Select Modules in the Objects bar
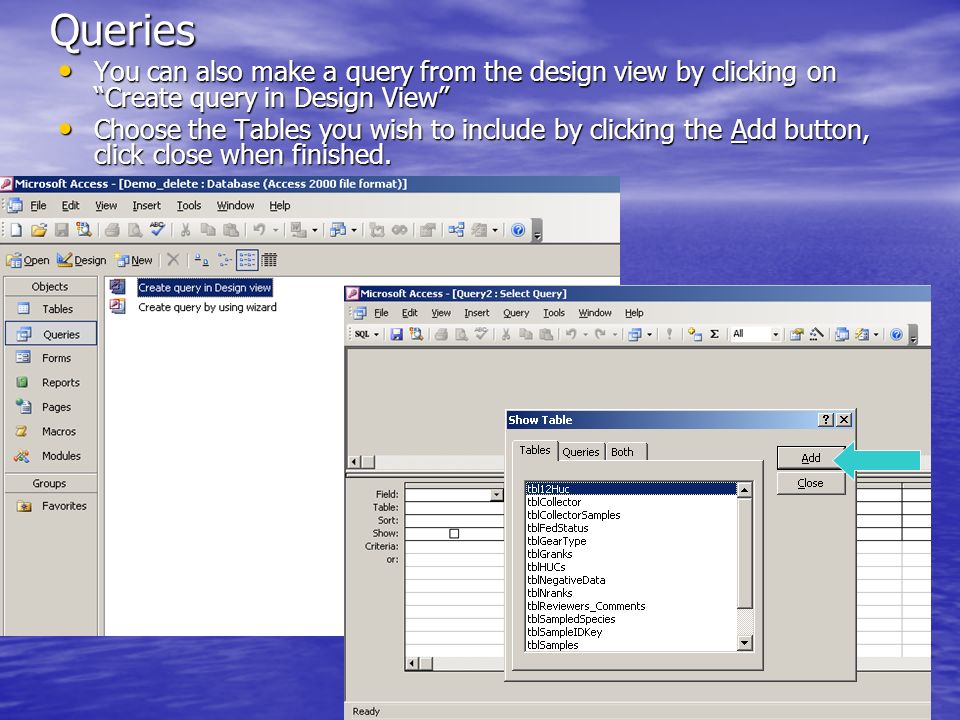This screenshot has height=720, width=960. point(51,456)
